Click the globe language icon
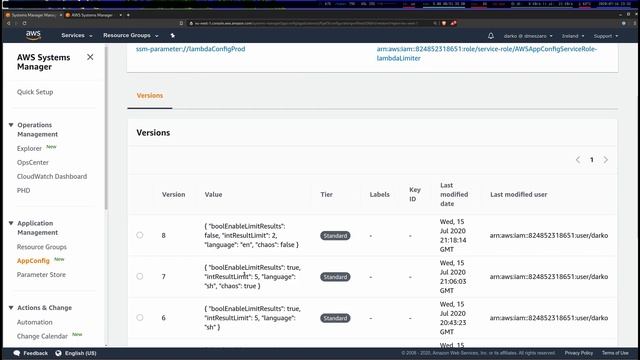Viewport: 640px width, 360px height. (58, 353)
